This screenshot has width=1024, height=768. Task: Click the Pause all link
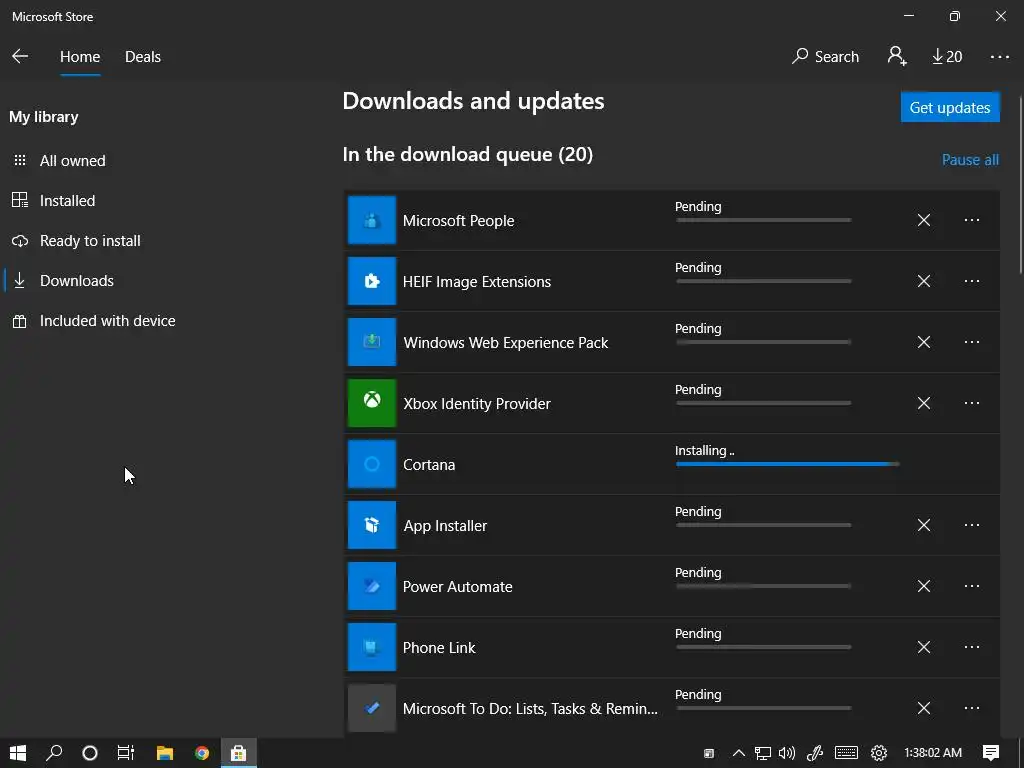[x=970, y=160]
